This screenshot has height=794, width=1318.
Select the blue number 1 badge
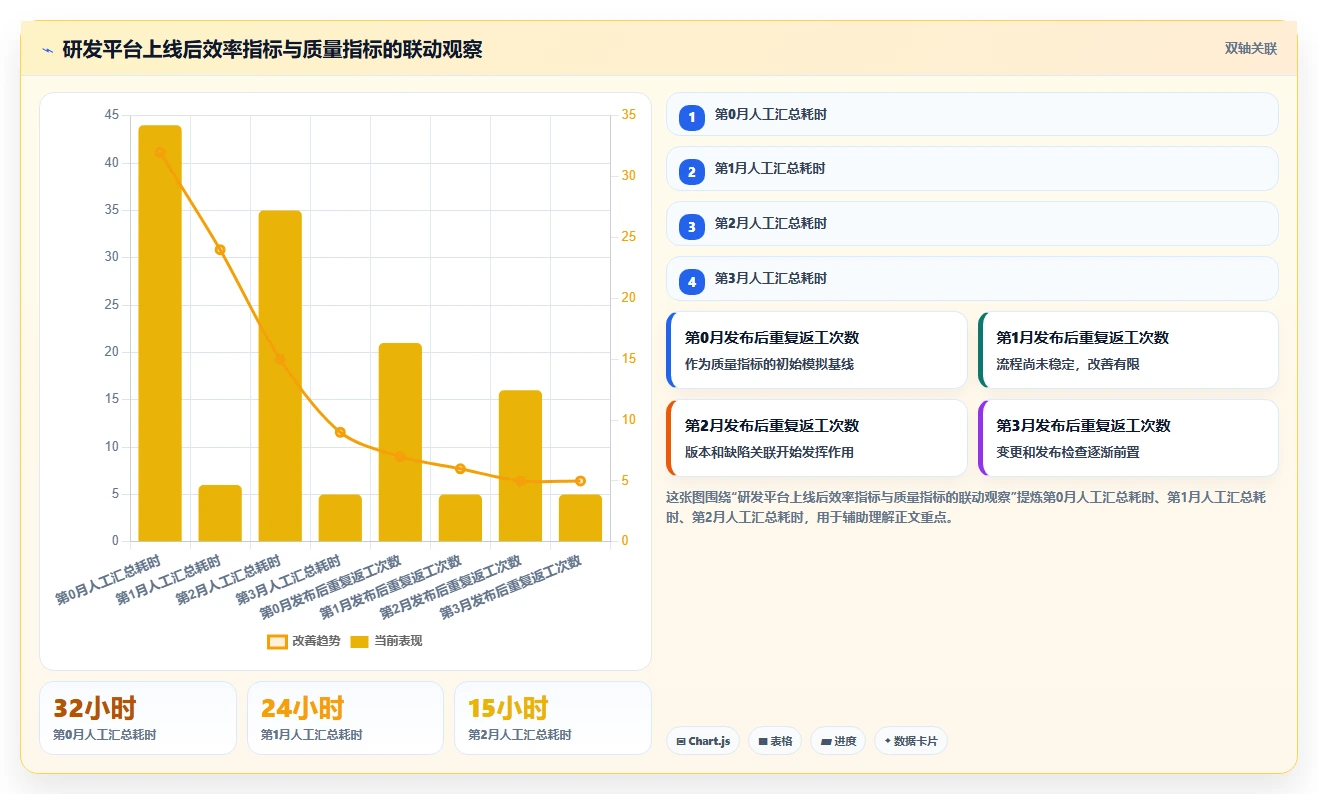click(x=691, y=118)
